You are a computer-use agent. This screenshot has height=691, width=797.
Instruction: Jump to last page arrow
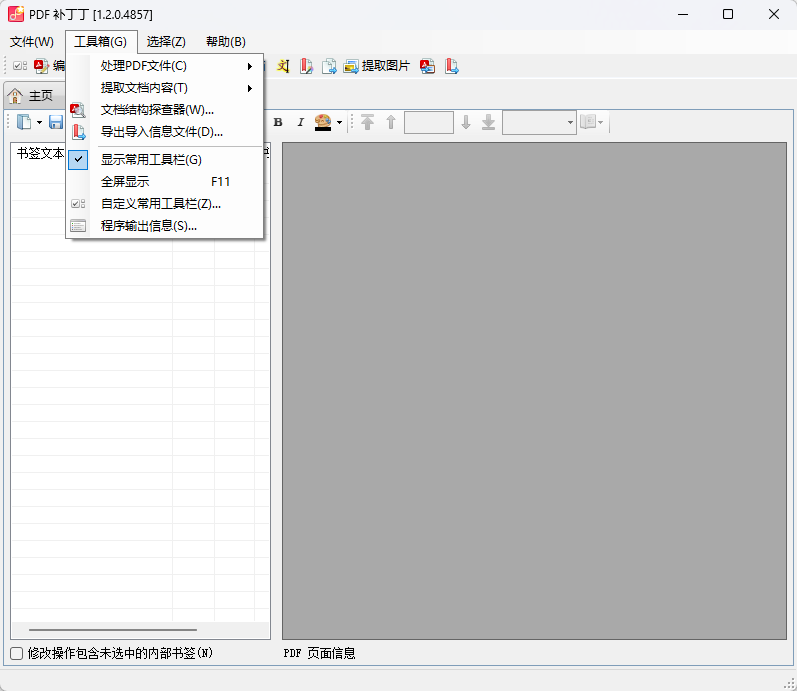488,122
